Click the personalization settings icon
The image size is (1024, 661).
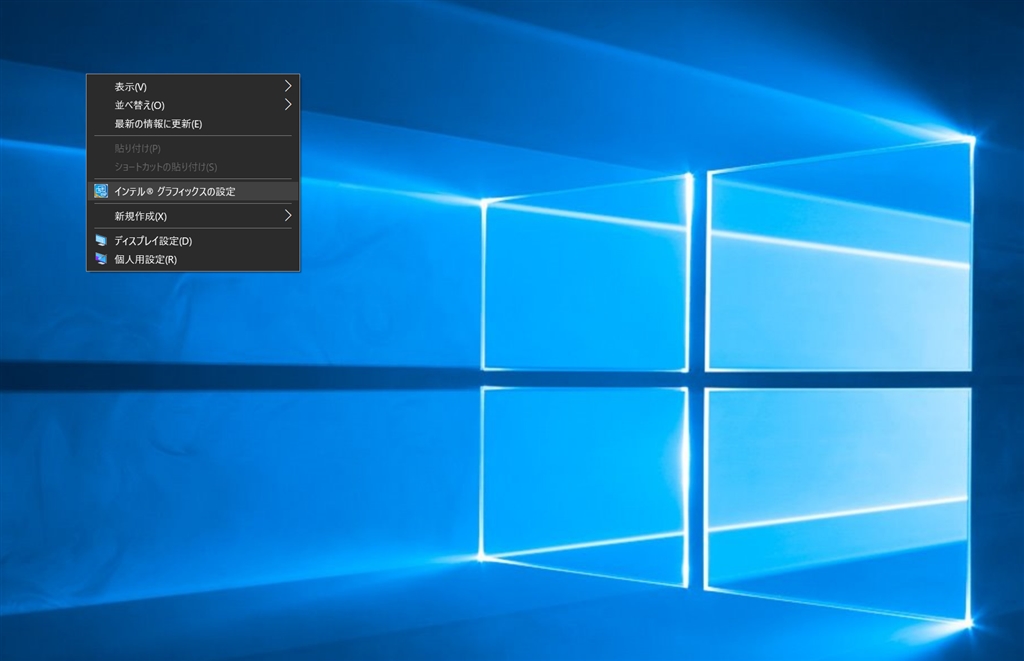point(101,259)
